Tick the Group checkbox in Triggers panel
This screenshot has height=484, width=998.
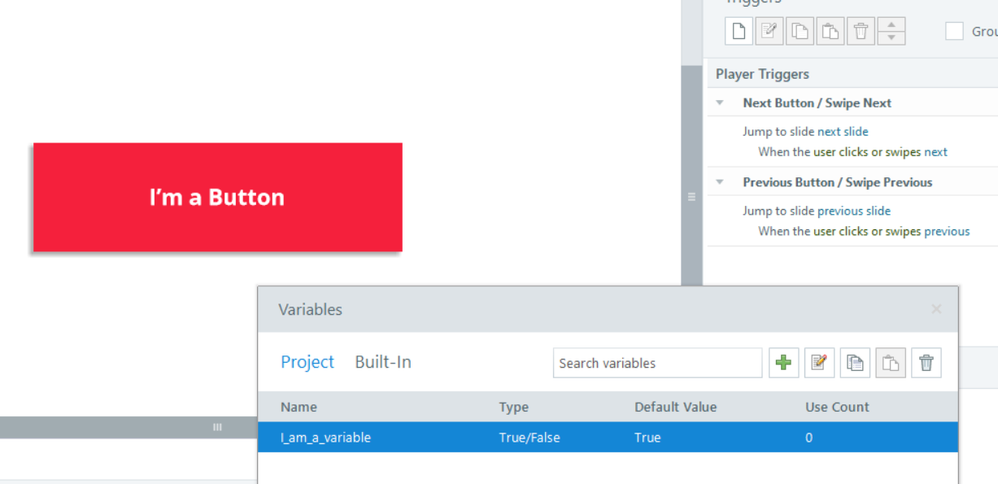pos(955,31)
